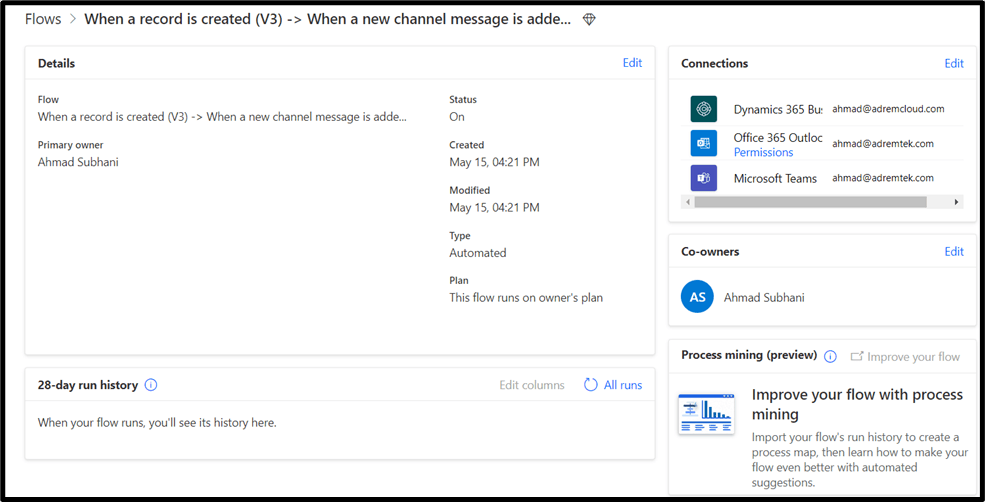Click the info icon next to 28-day run history
The height and width of the screenshot is (502, 985).
pyautogui.click(x=151, y=385)
